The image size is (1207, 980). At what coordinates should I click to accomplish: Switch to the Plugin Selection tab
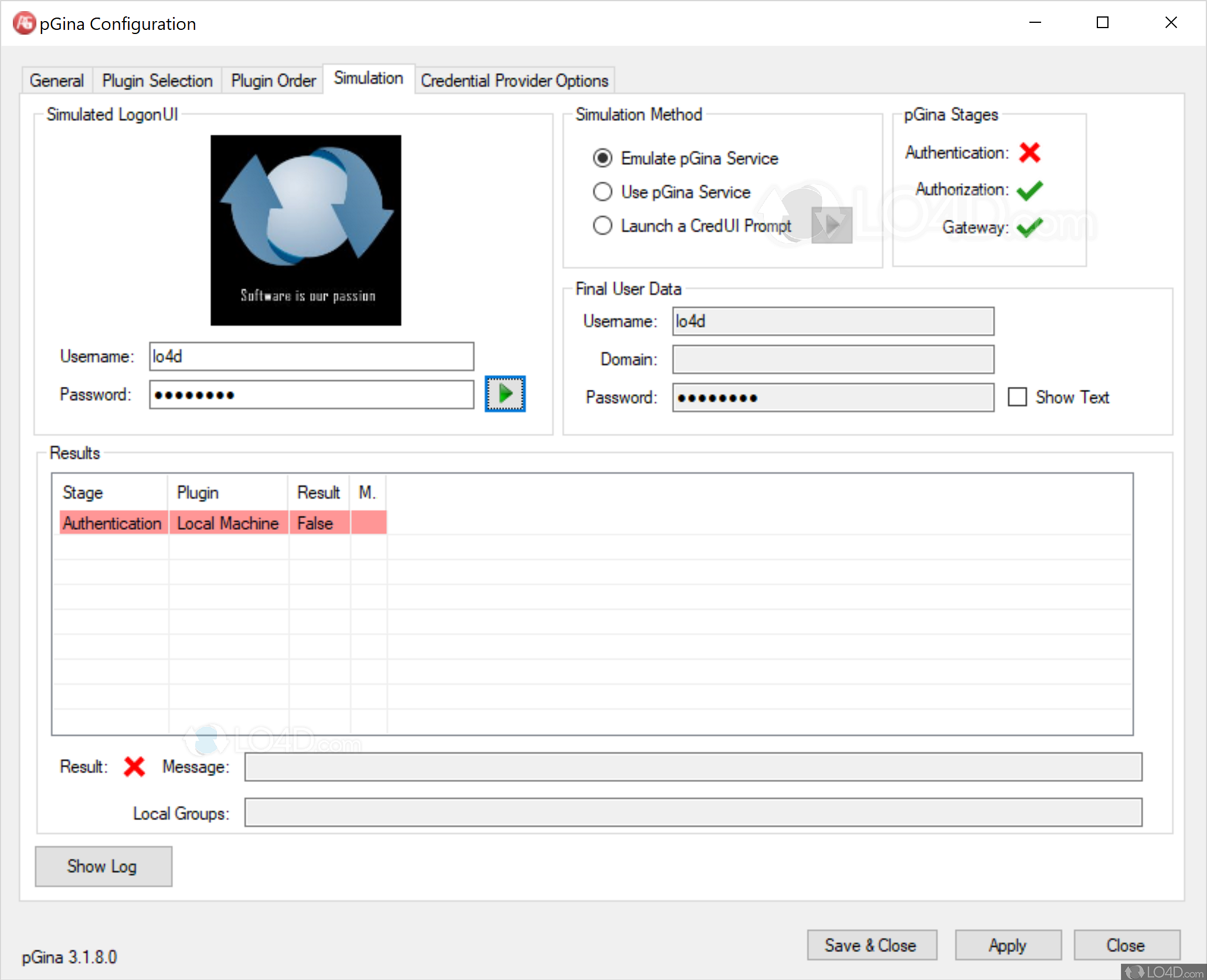[157, 80]
